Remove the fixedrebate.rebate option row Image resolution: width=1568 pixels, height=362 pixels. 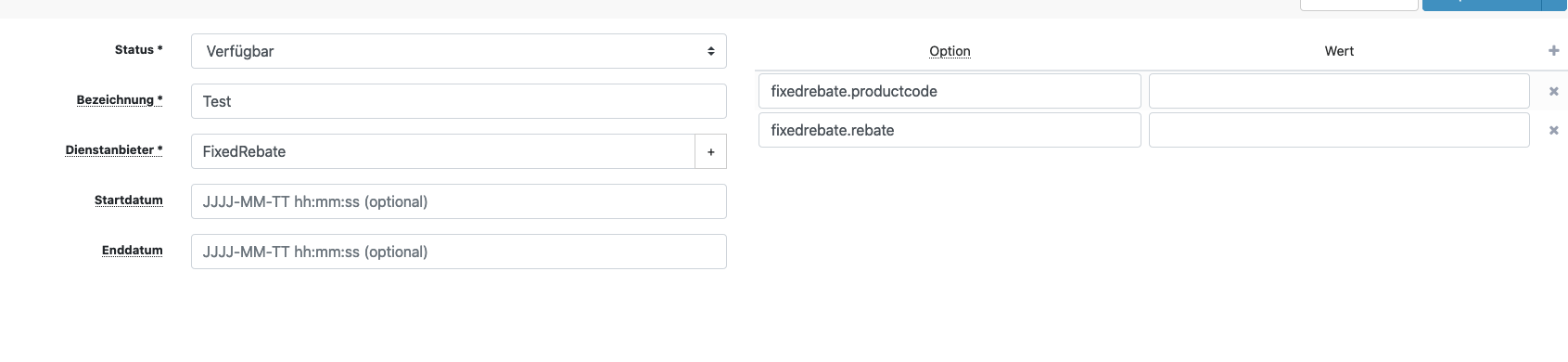1553,131
